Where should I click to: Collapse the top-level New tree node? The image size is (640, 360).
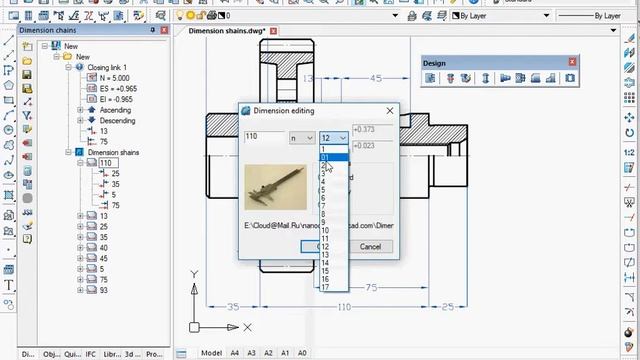(45, 46)
